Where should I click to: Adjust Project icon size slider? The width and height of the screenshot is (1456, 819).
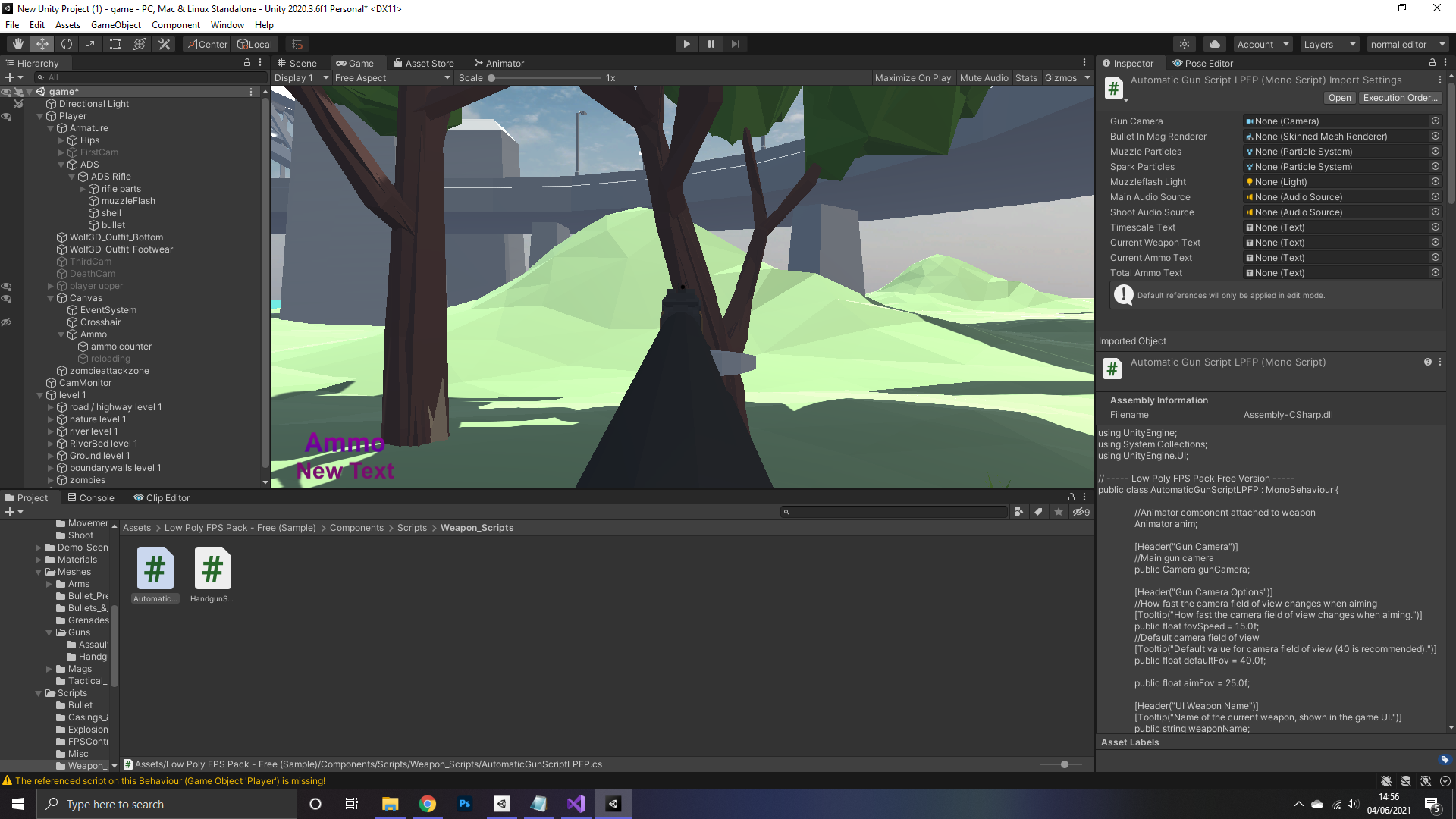[x=1061, y=764]
